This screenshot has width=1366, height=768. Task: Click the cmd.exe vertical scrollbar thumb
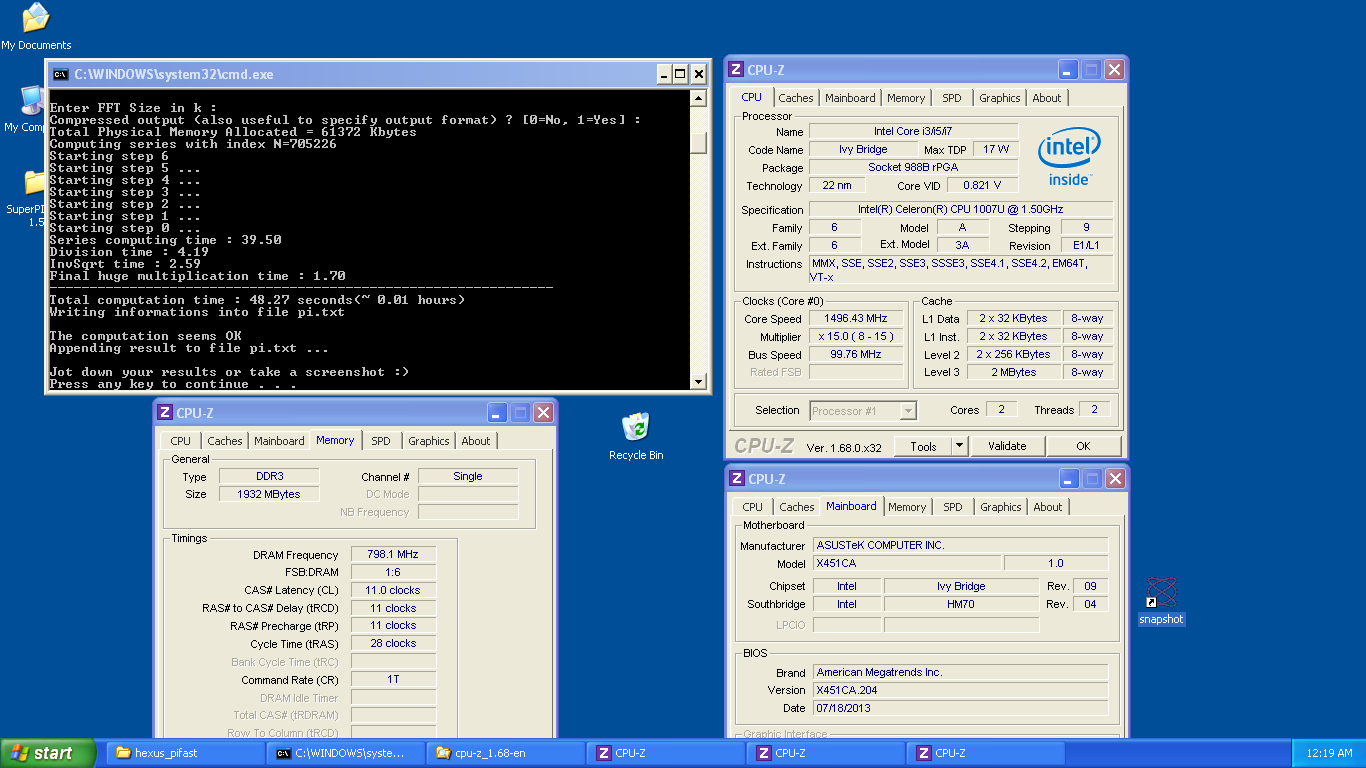click(698, 143)
